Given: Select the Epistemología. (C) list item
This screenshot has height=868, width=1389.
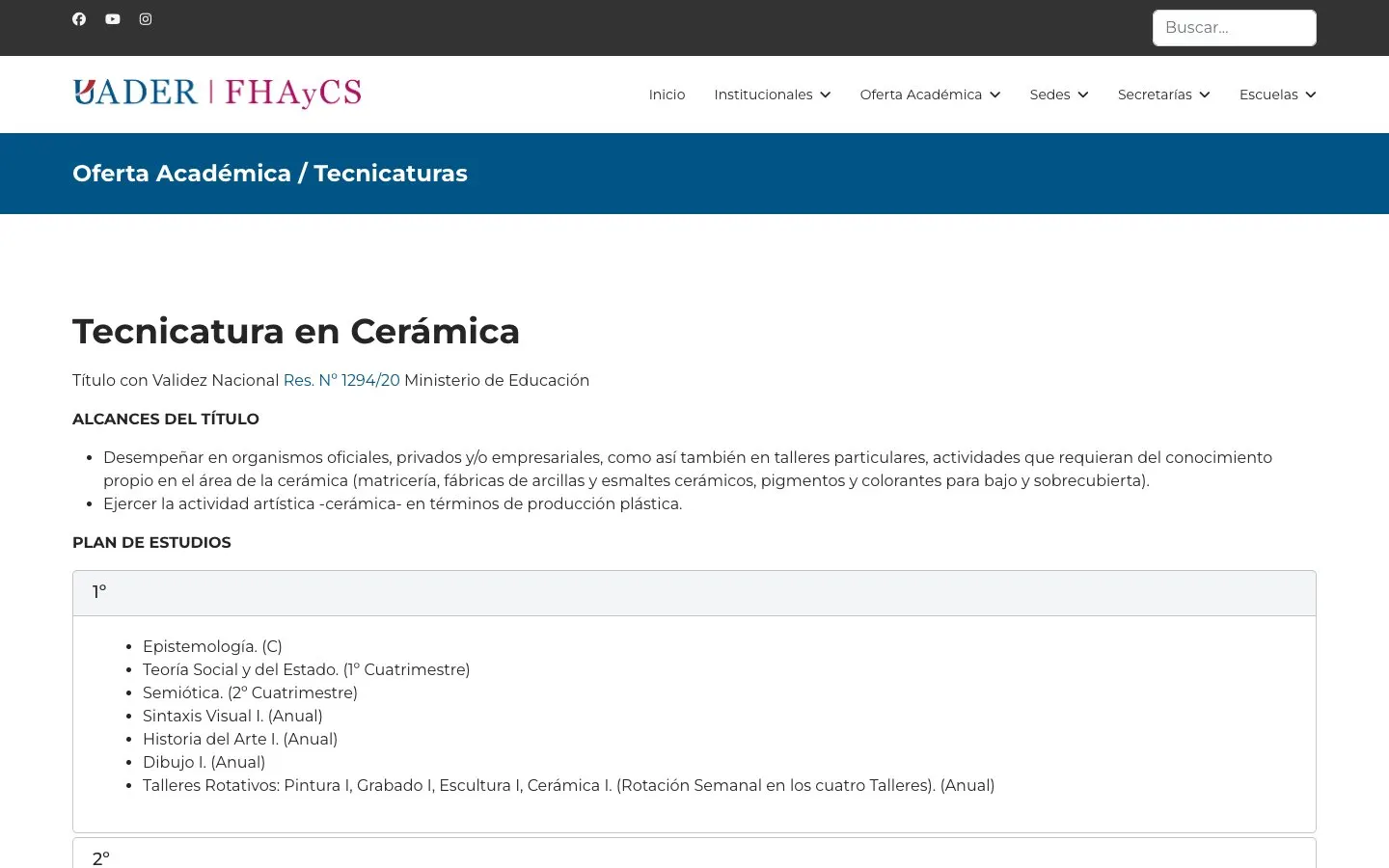Looking at the screenshot, I should 212,646.
